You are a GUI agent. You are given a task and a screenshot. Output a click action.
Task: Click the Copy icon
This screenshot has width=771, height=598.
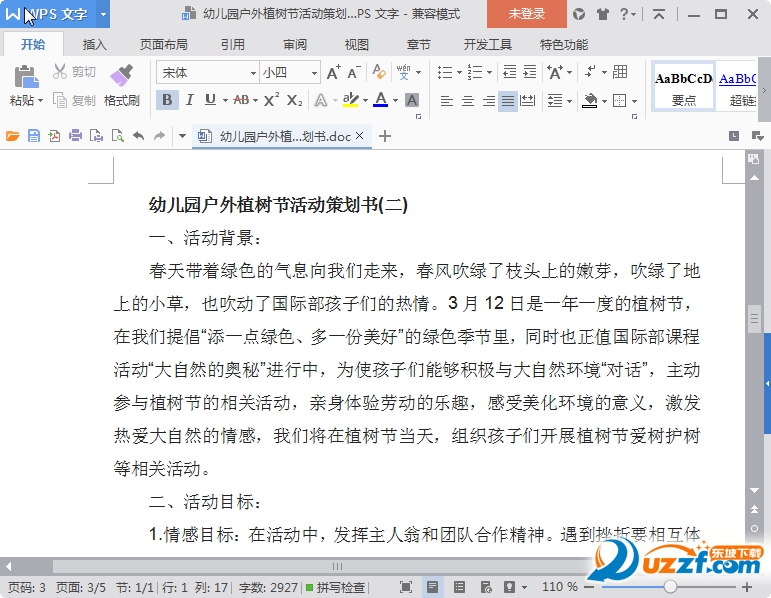pyautogui.click(x=59, y=100)
